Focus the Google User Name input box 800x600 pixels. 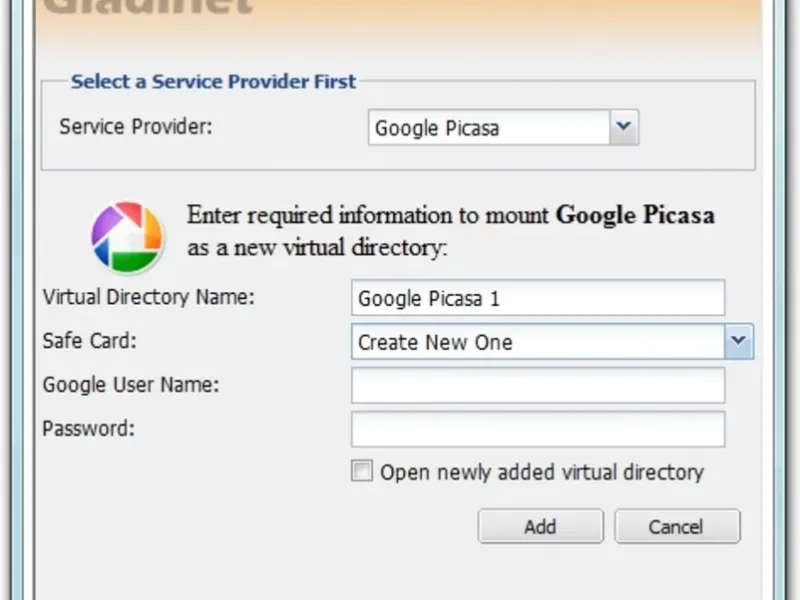pos(538,385)
